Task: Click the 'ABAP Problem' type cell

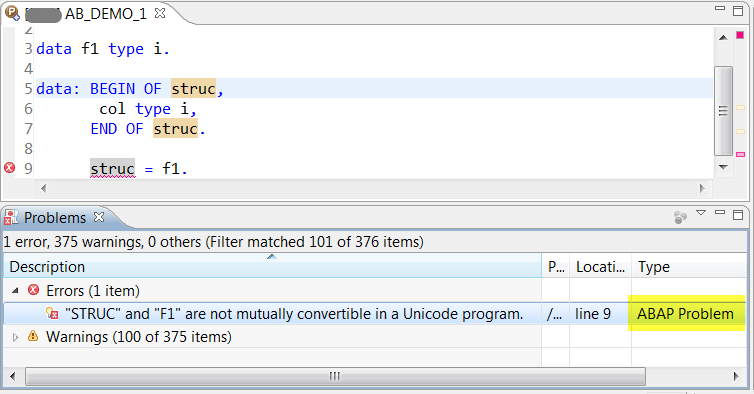Action: (685, 314)
